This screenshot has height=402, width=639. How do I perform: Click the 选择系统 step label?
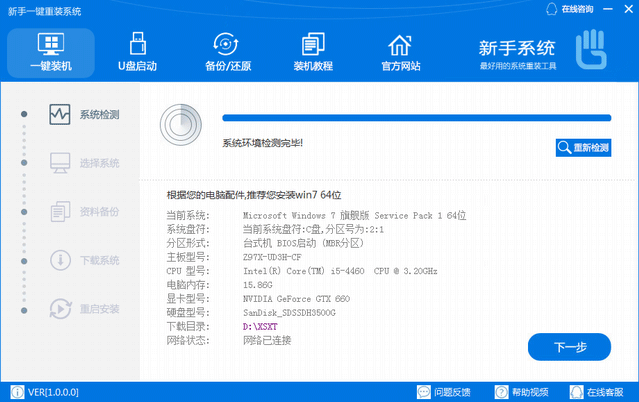[99, 163]
